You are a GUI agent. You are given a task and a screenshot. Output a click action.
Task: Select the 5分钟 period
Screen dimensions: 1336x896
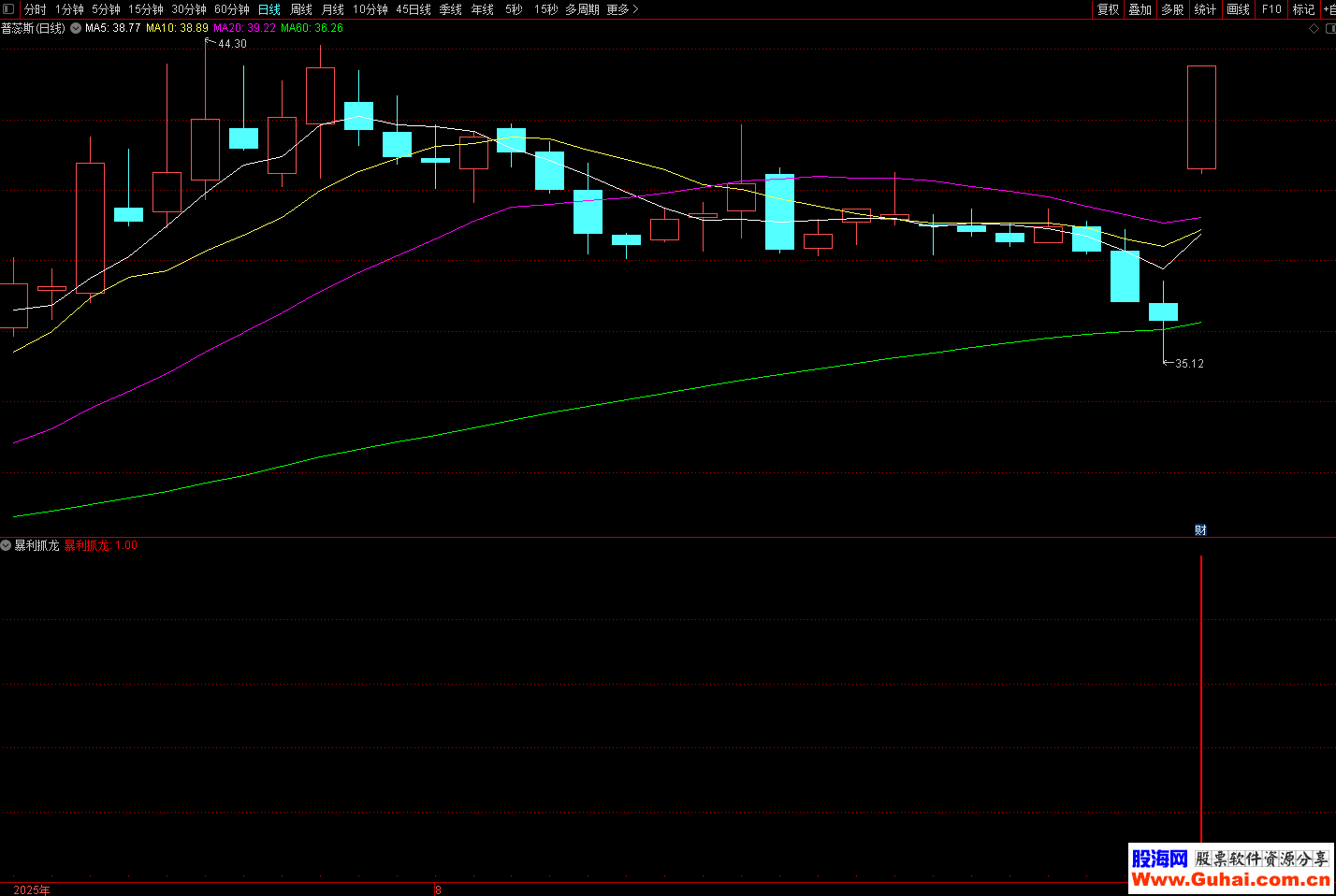click(x=106, y=9)
